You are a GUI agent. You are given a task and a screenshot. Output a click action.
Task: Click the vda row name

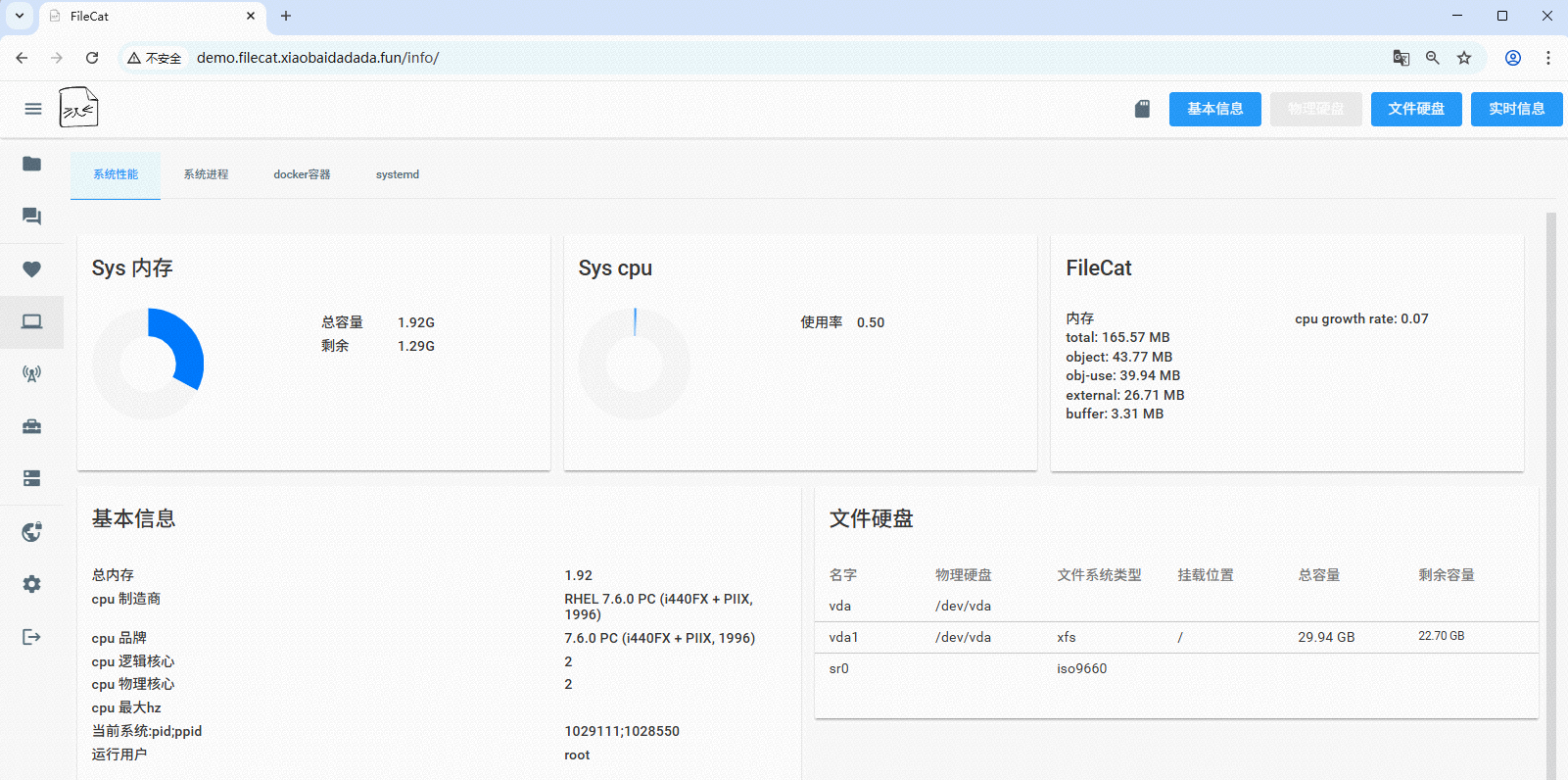(x=840, y=606)
